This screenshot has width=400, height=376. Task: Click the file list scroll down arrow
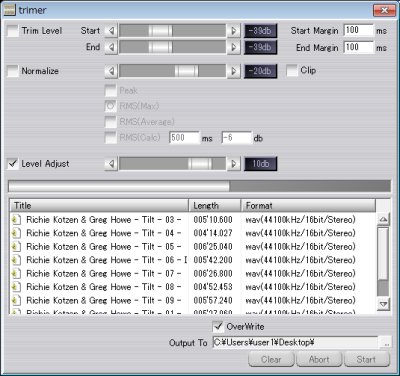coord(384,304)
